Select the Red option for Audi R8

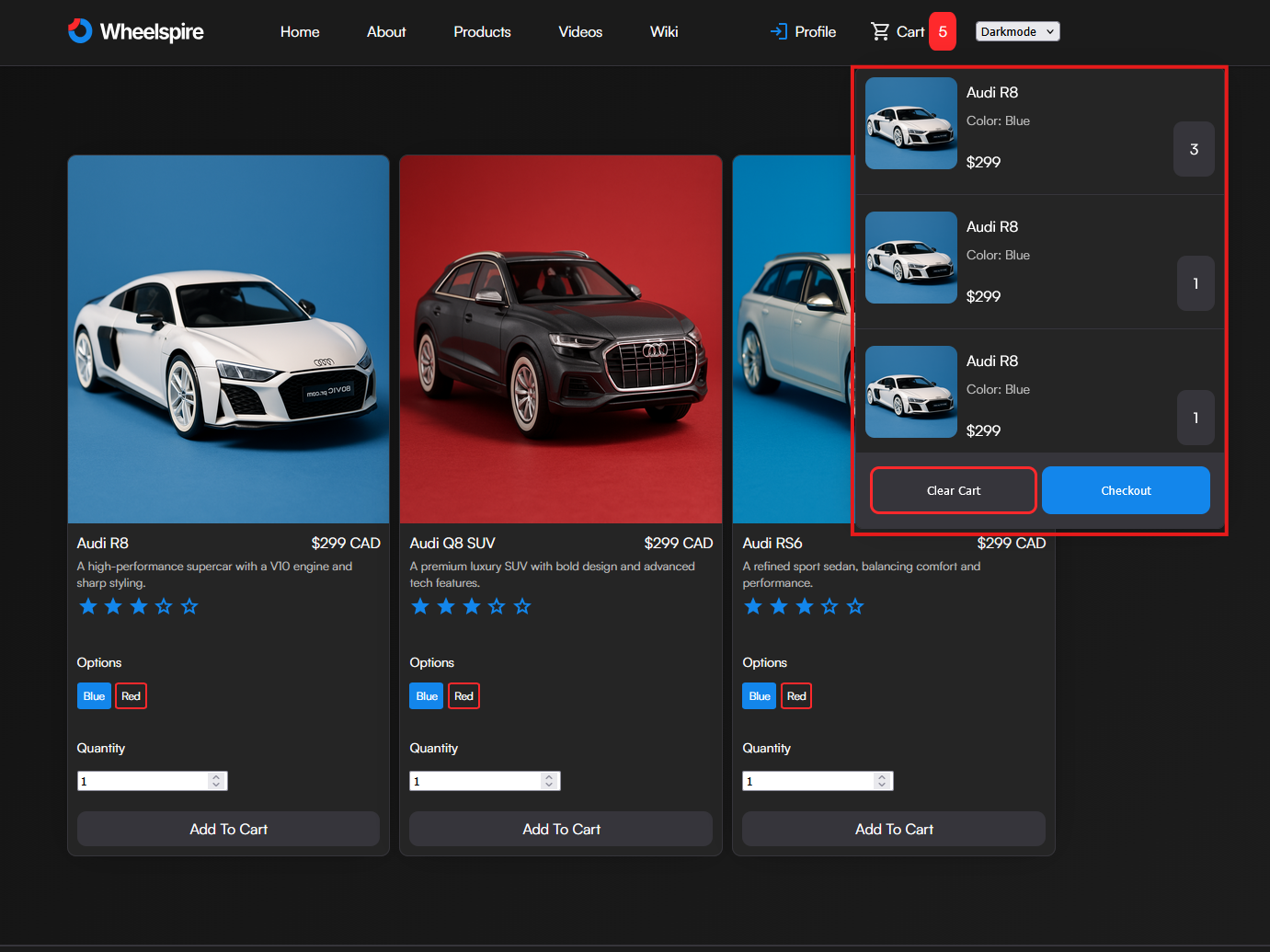tap(131, 695)
